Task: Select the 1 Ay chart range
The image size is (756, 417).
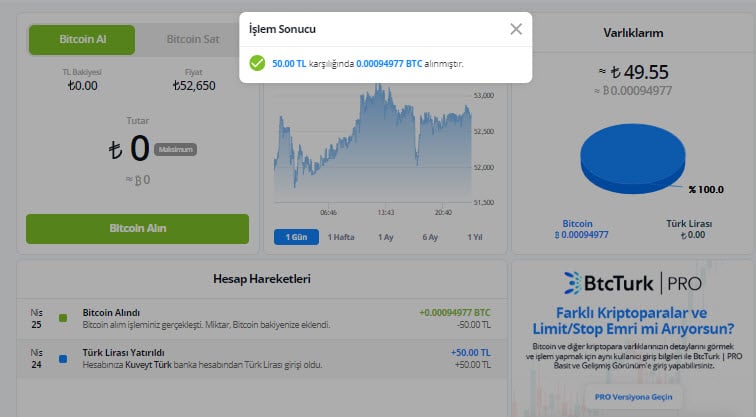Action: (385, 237)
